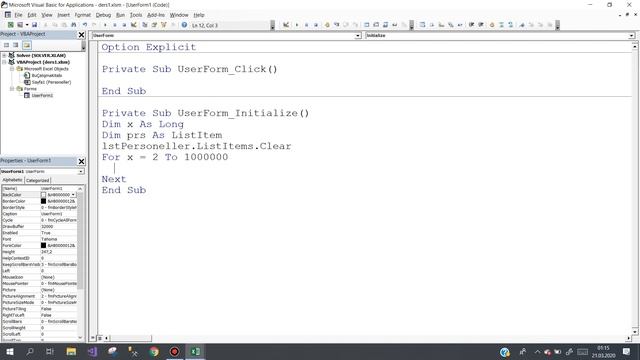Image resolution: width=640 pixels, height=360 pixels.
Task: Outdent the selected code with the Outdent icon
Action: [x=481, y=25]
